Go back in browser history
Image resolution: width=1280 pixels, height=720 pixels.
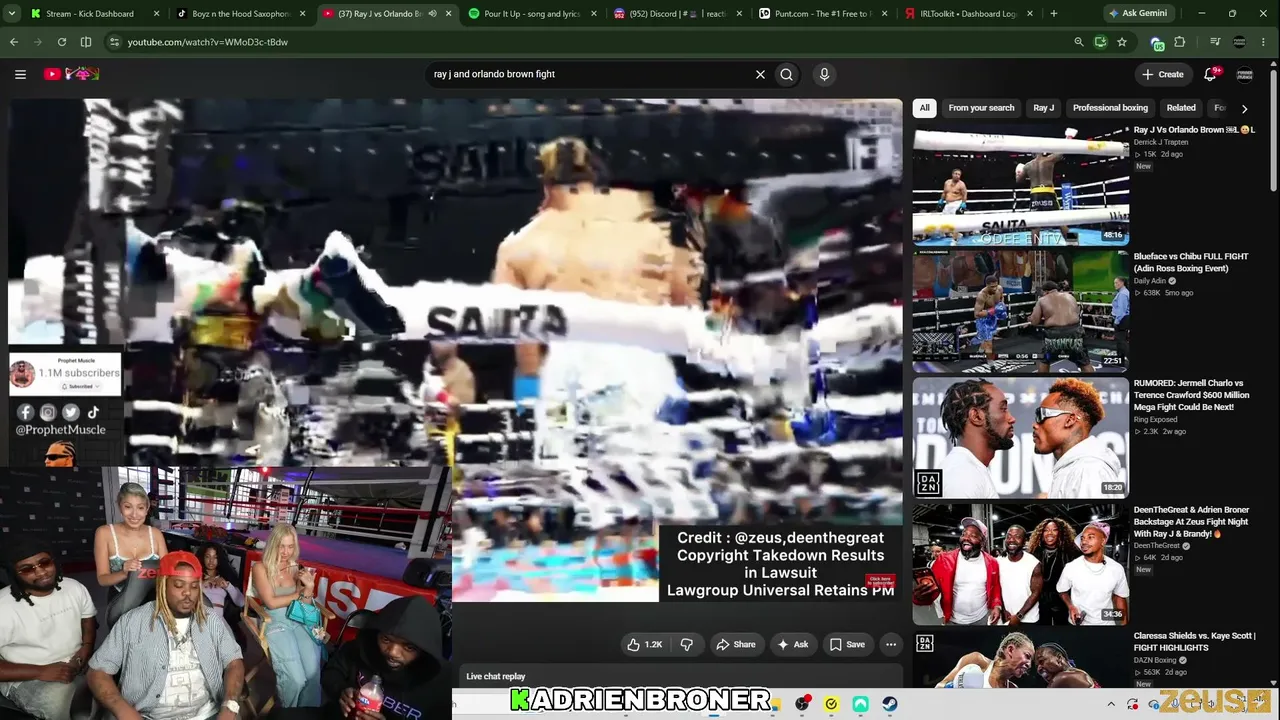tap(14, 42)
